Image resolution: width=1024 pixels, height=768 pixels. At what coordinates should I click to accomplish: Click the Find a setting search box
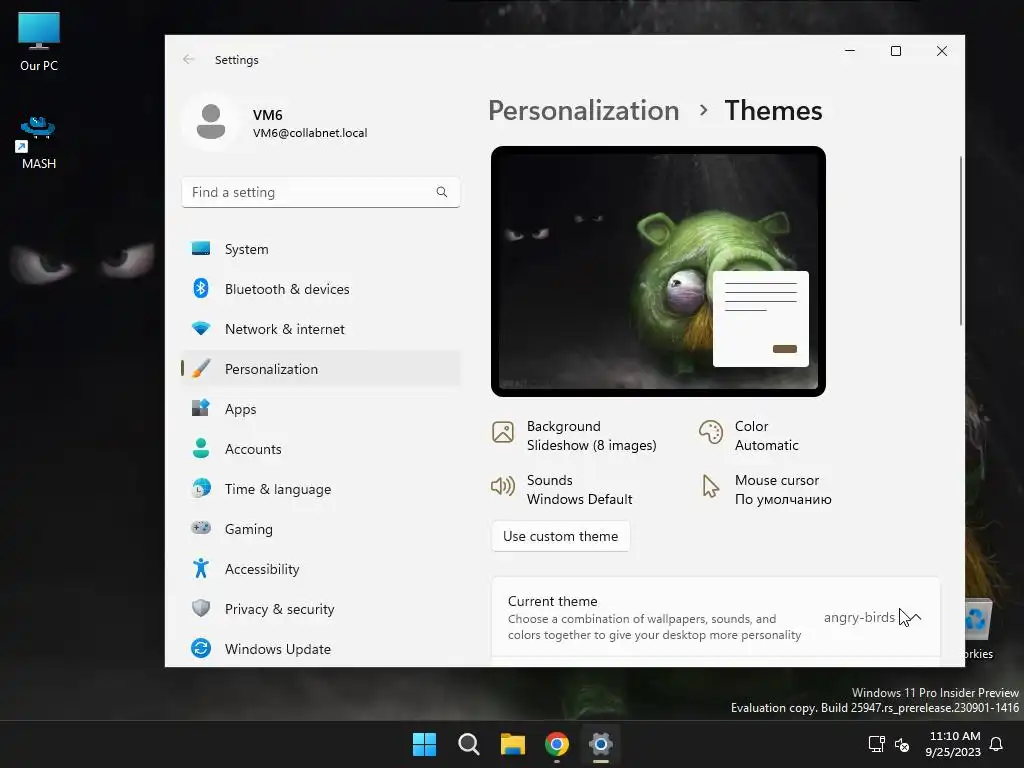(321, 192)
